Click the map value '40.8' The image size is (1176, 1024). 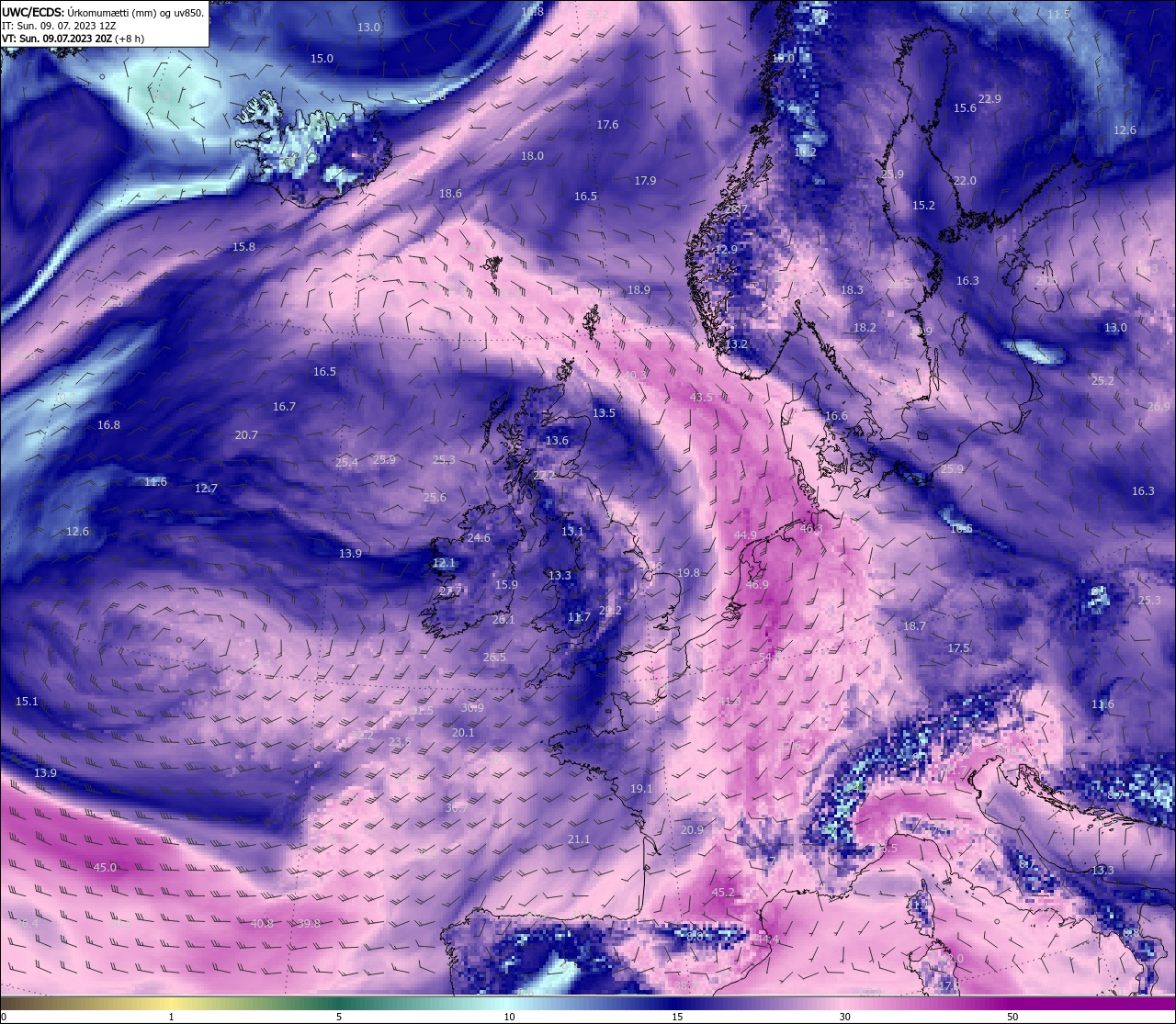click(262, 924)
